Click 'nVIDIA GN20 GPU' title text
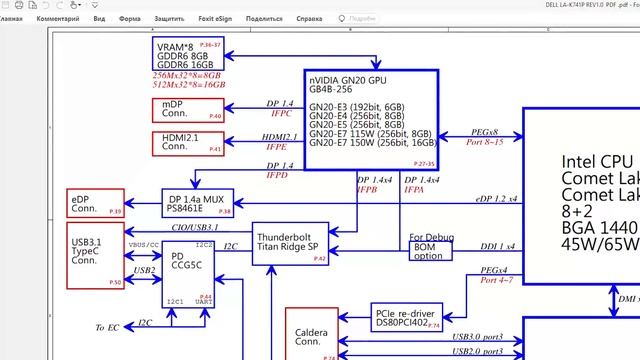Image resolution: width=640 pixels, height=360 pixels. (x=348, y=80)
